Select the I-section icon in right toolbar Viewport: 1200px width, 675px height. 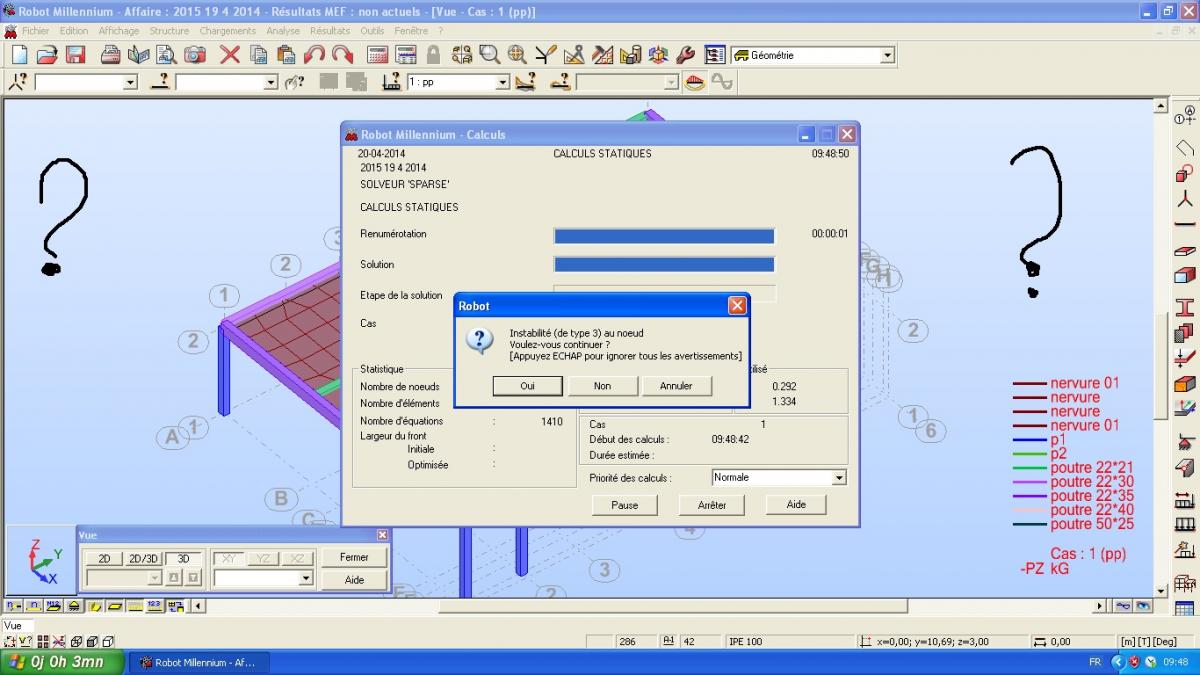(1184, 305)
